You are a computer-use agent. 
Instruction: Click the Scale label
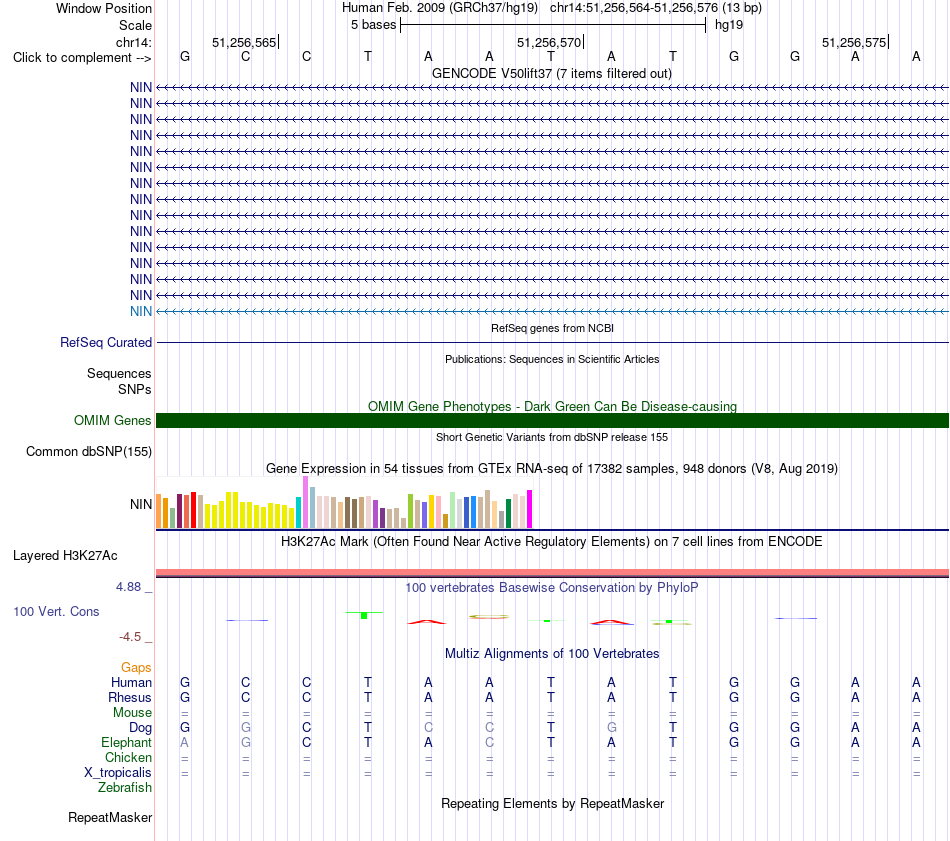click(135, 25)
